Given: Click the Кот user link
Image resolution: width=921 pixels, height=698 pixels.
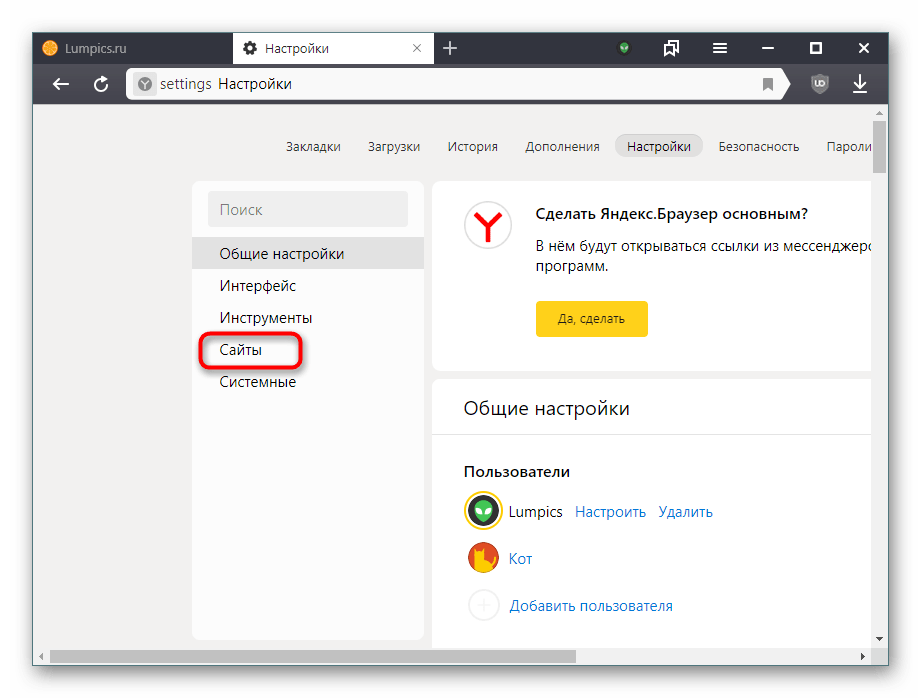Looking at the screenshot, I should point(520,558).
